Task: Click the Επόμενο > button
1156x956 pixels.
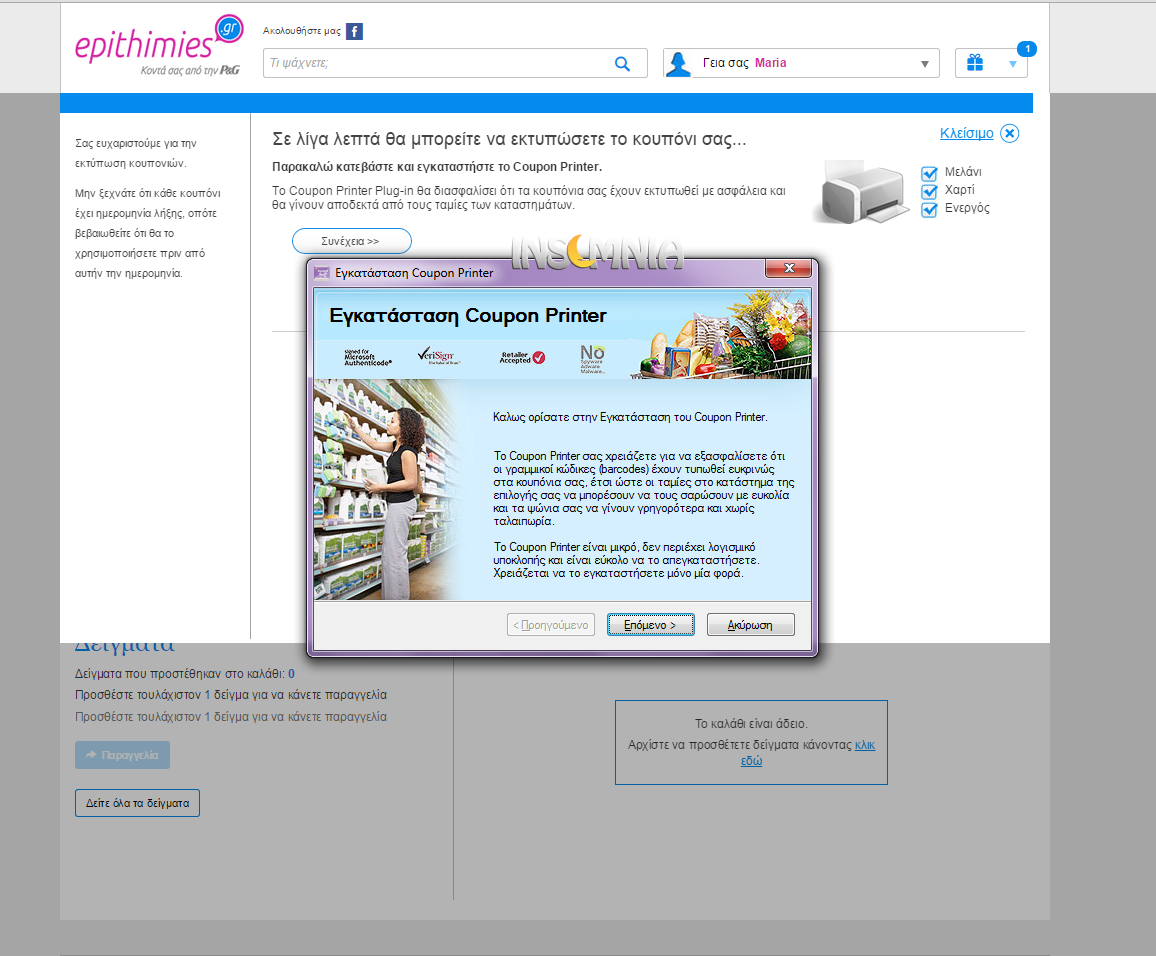Action: click(x=650, y=624)
